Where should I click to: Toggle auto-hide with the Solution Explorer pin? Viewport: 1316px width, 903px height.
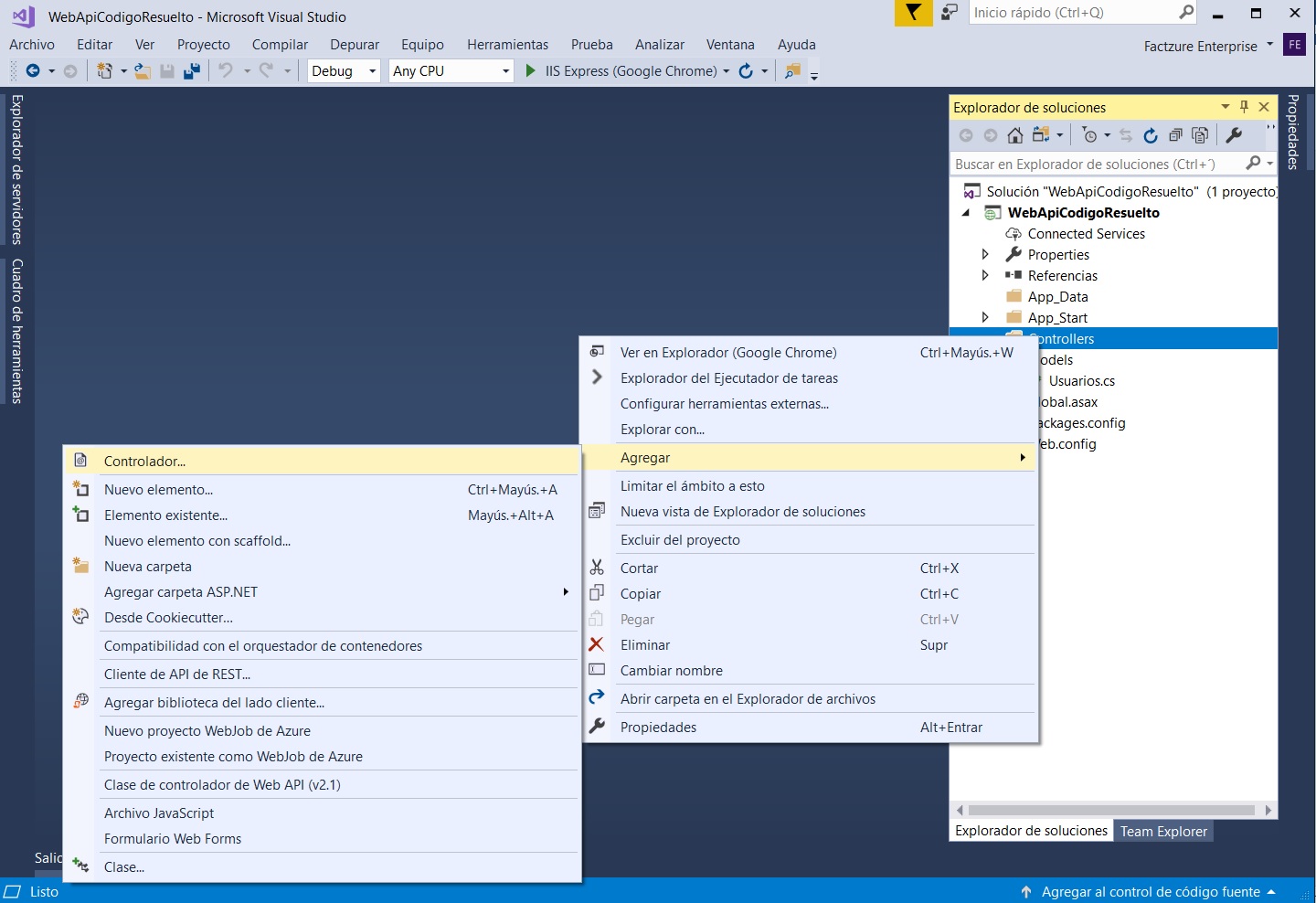click(1244, 107)
